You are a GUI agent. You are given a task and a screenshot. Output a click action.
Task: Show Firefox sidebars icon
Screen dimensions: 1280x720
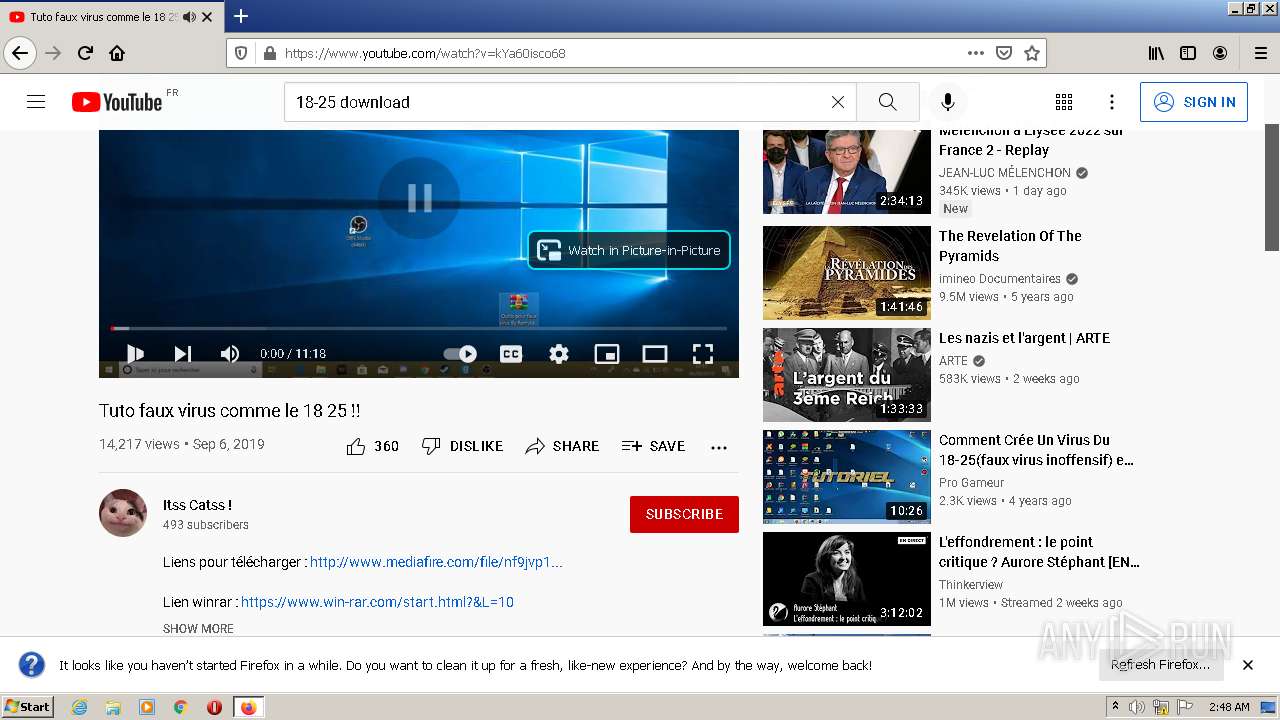pos(1188,53)
